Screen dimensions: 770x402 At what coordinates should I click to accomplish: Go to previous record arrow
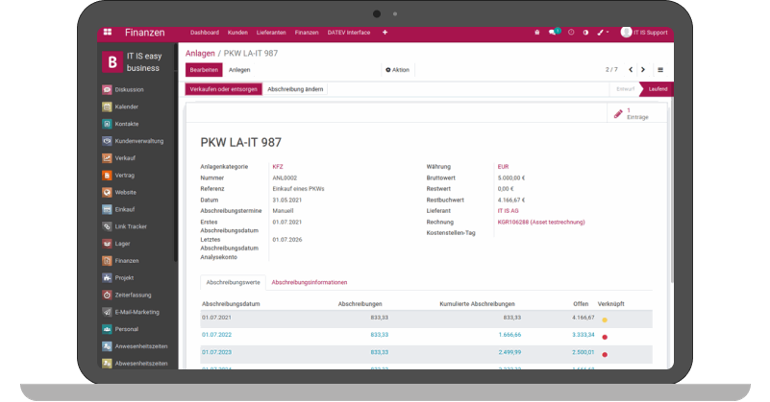coord(630,70)
